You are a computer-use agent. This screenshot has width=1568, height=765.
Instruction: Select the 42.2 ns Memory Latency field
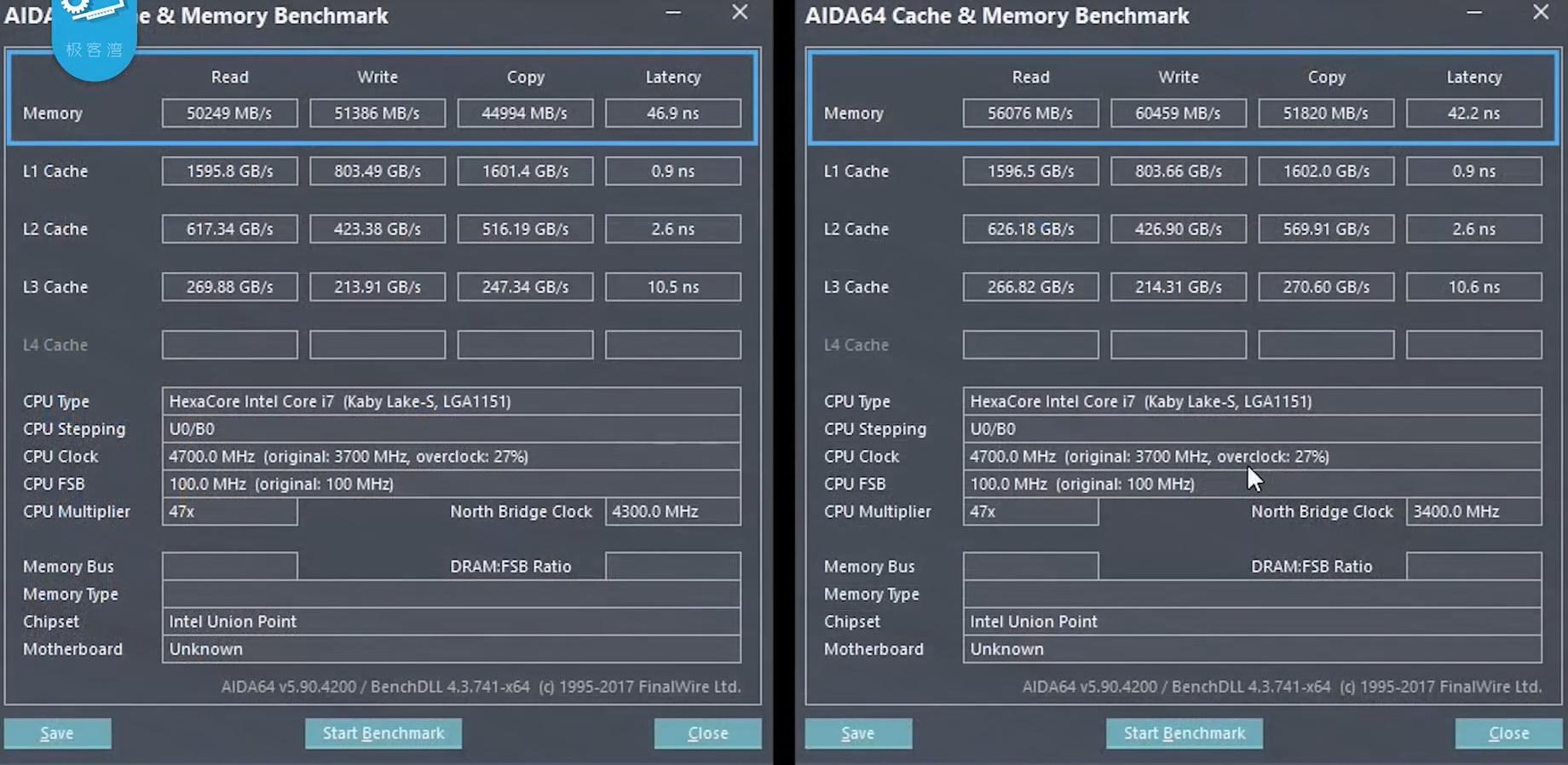(x=1473, y=113)
